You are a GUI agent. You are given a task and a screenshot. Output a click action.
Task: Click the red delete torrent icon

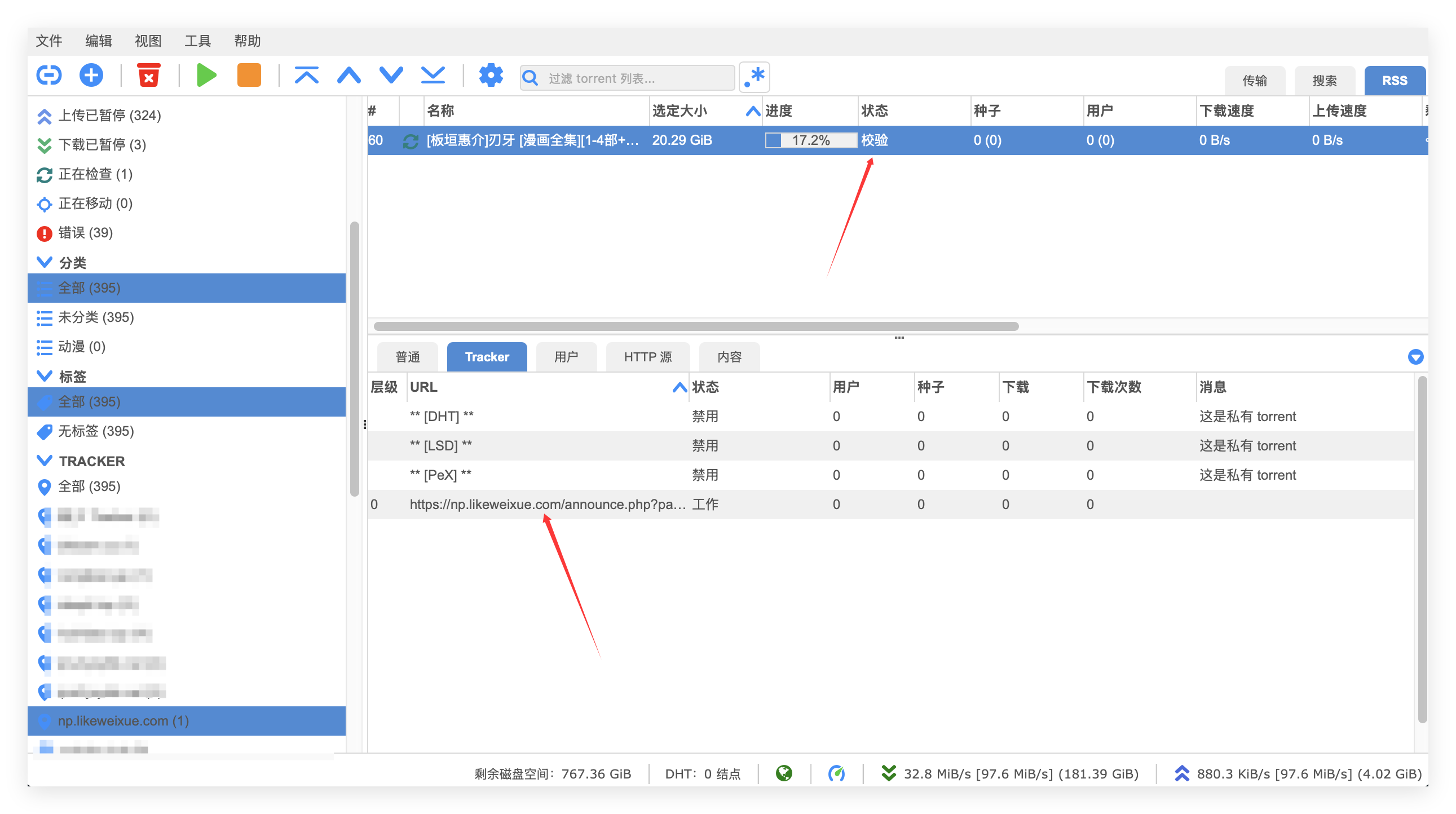pyautogui.click(x=149, y=75)
